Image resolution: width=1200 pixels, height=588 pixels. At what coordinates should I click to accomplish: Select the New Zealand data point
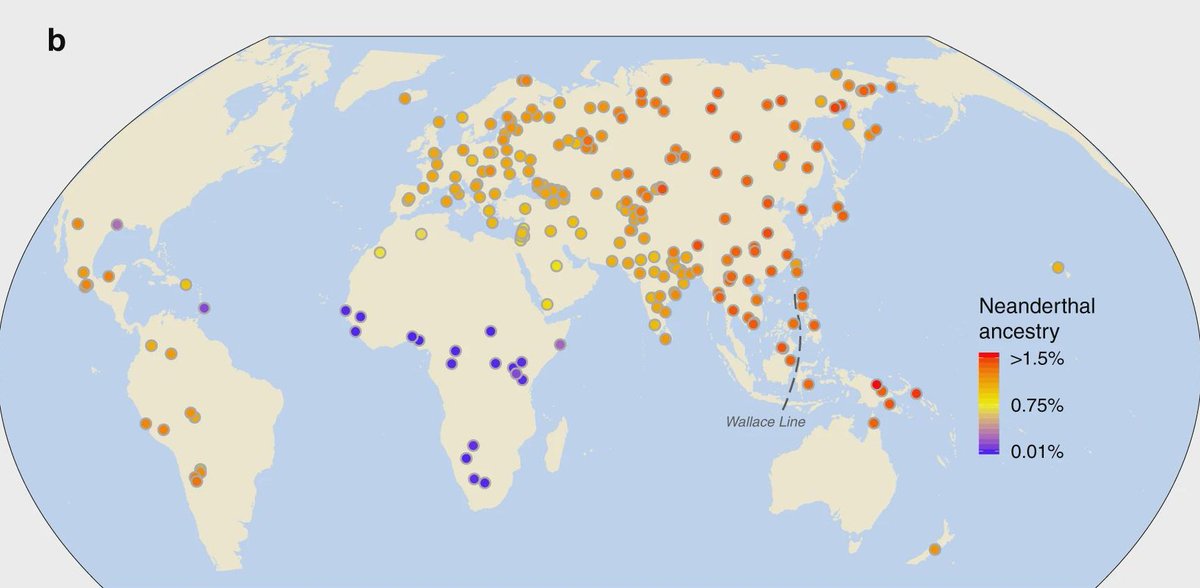pos(934,549)
